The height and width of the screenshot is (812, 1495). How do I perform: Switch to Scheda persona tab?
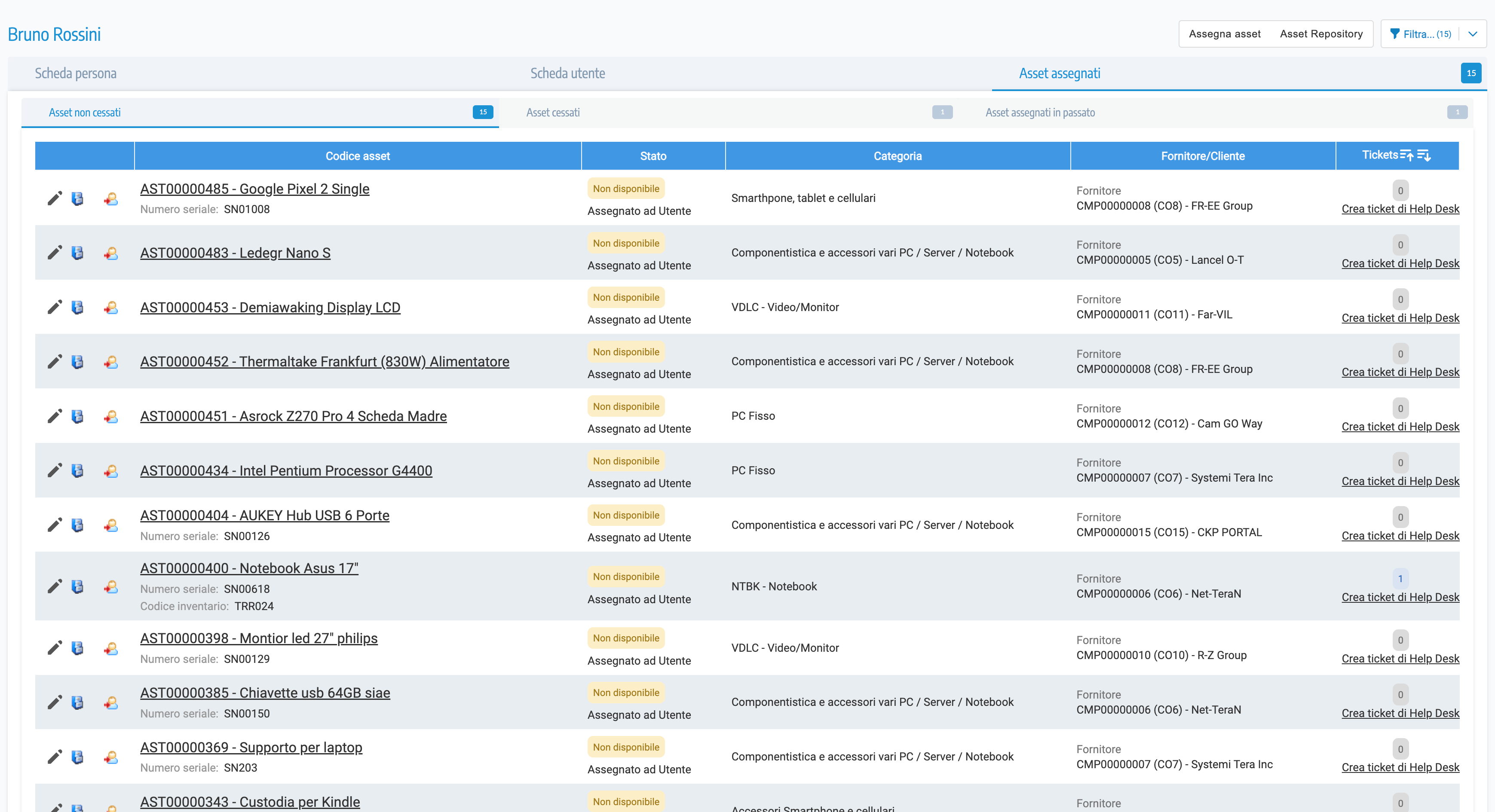click(x=76, y=73)
